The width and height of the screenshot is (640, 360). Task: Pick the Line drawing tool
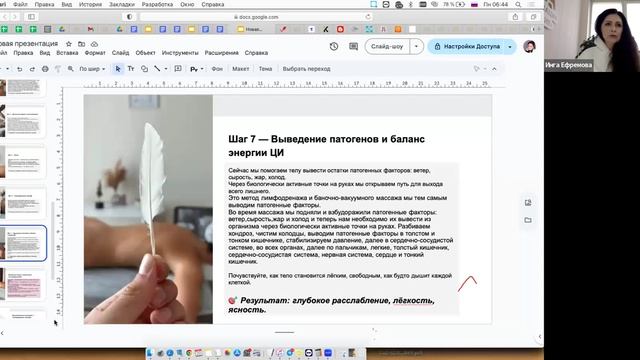[157, 69]
